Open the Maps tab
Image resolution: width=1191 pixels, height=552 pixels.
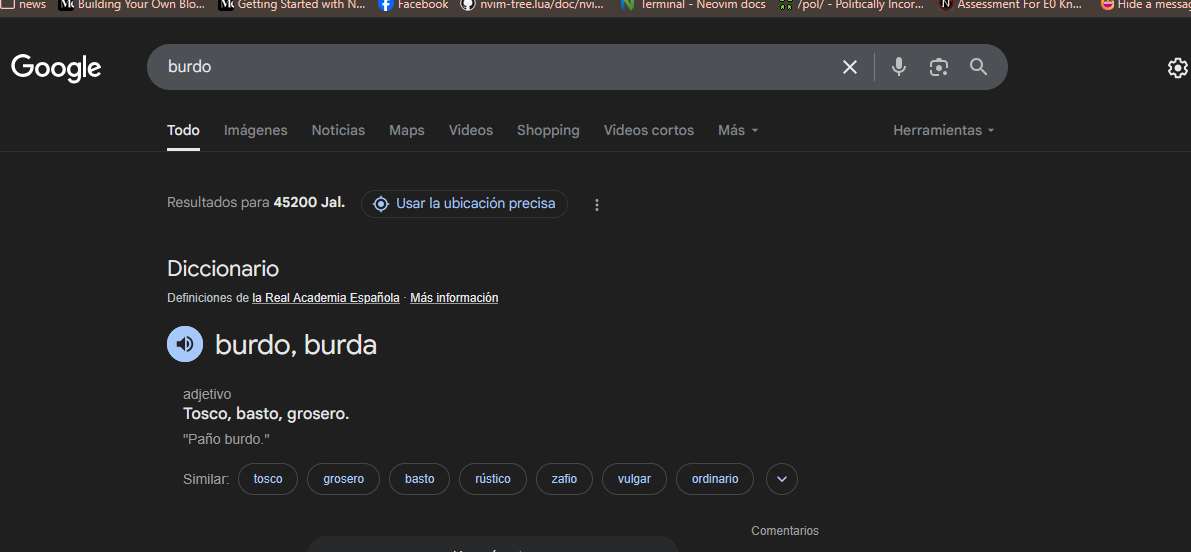[x=406, y=130]
